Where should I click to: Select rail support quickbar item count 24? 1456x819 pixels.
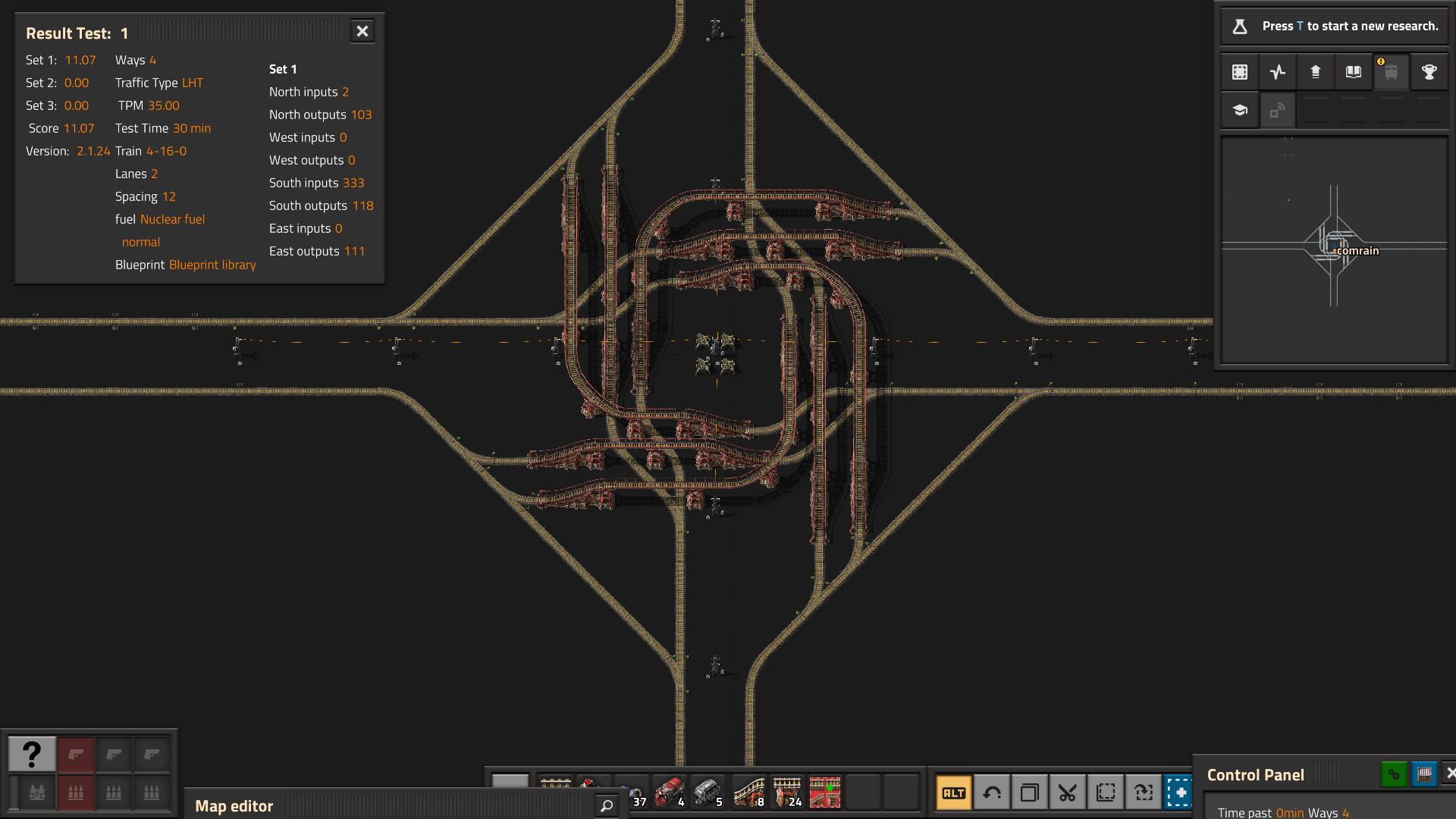pos(787,793)
